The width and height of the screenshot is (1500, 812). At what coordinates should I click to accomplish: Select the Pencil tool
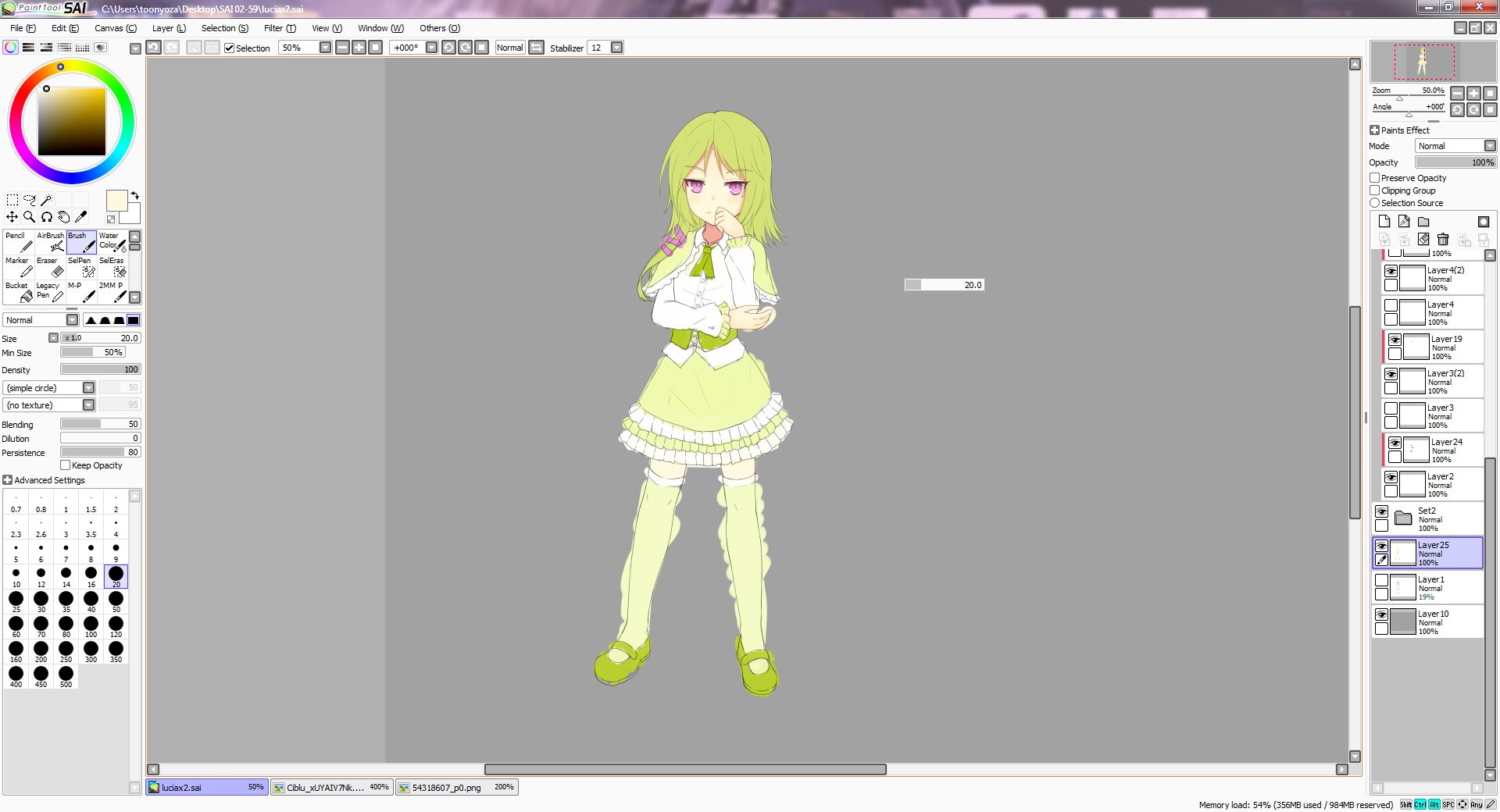click(19, 242)
